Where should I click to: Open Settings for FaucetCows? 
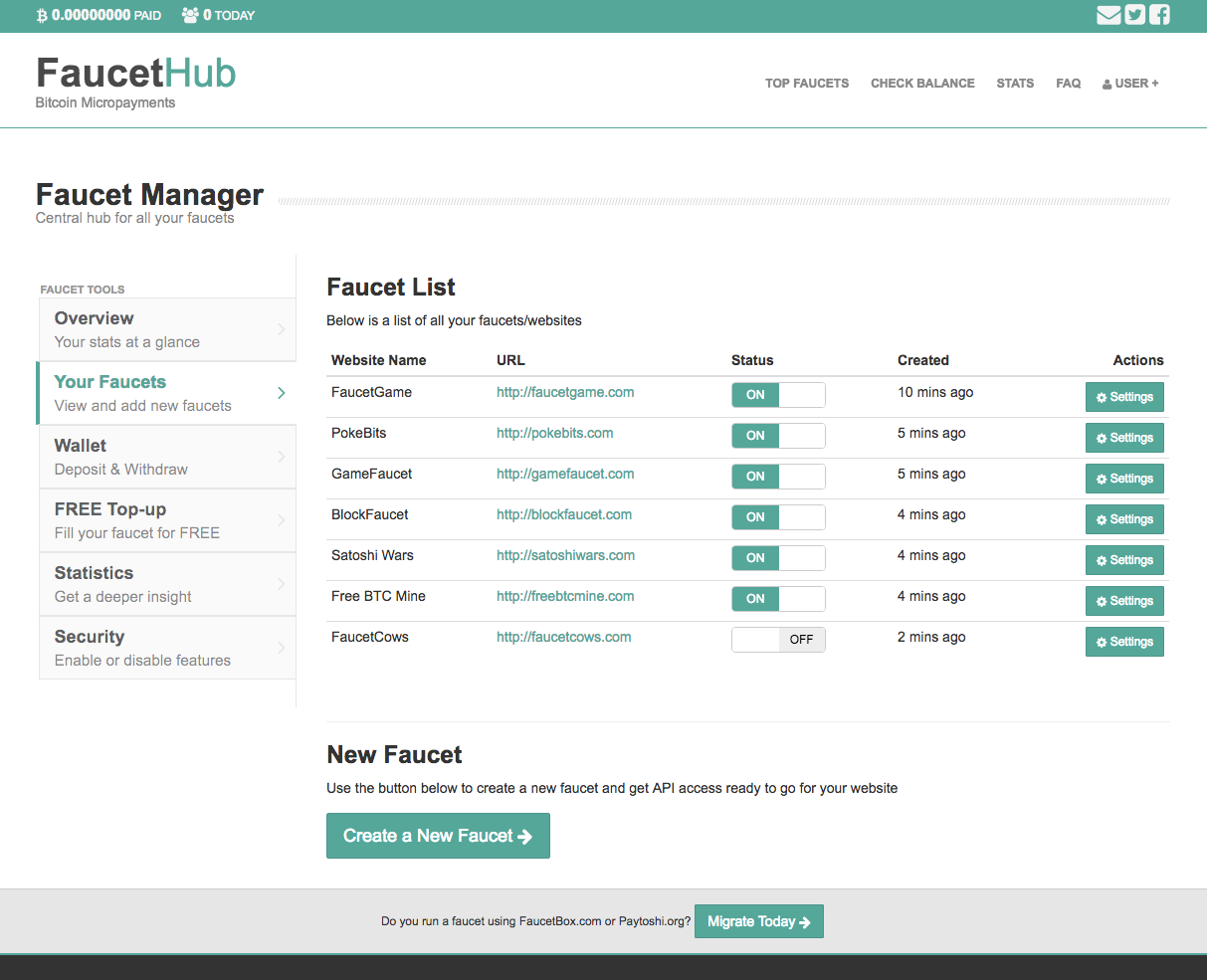(1124, 642)
